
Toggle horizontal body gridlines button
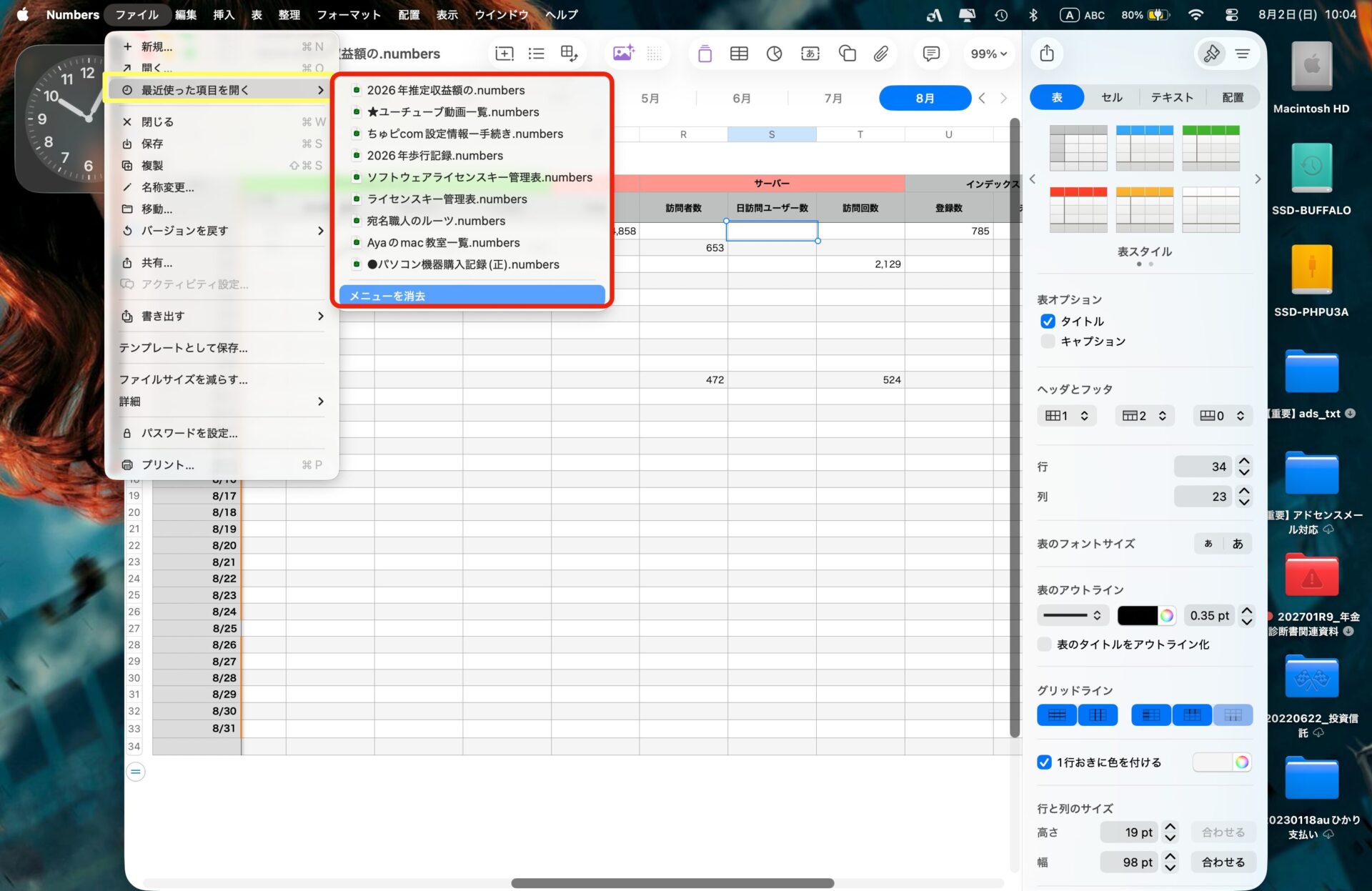click(1056, 715)
